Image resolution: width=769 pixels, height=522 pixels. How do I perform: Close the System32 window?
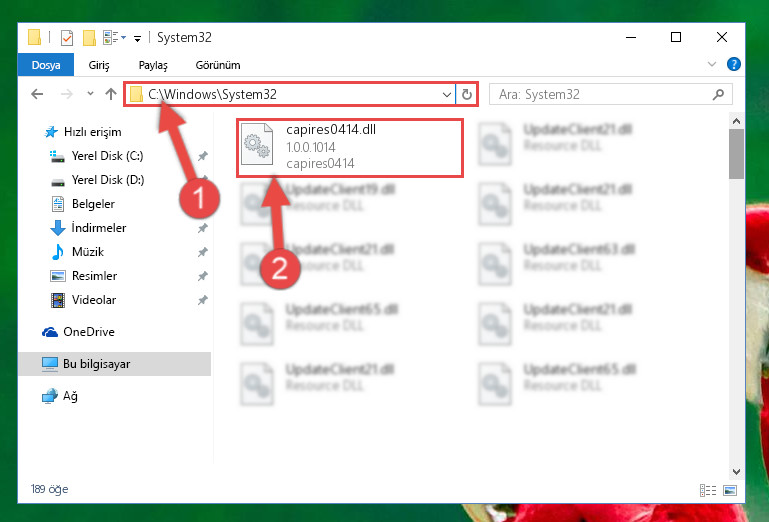pos(721,37)
